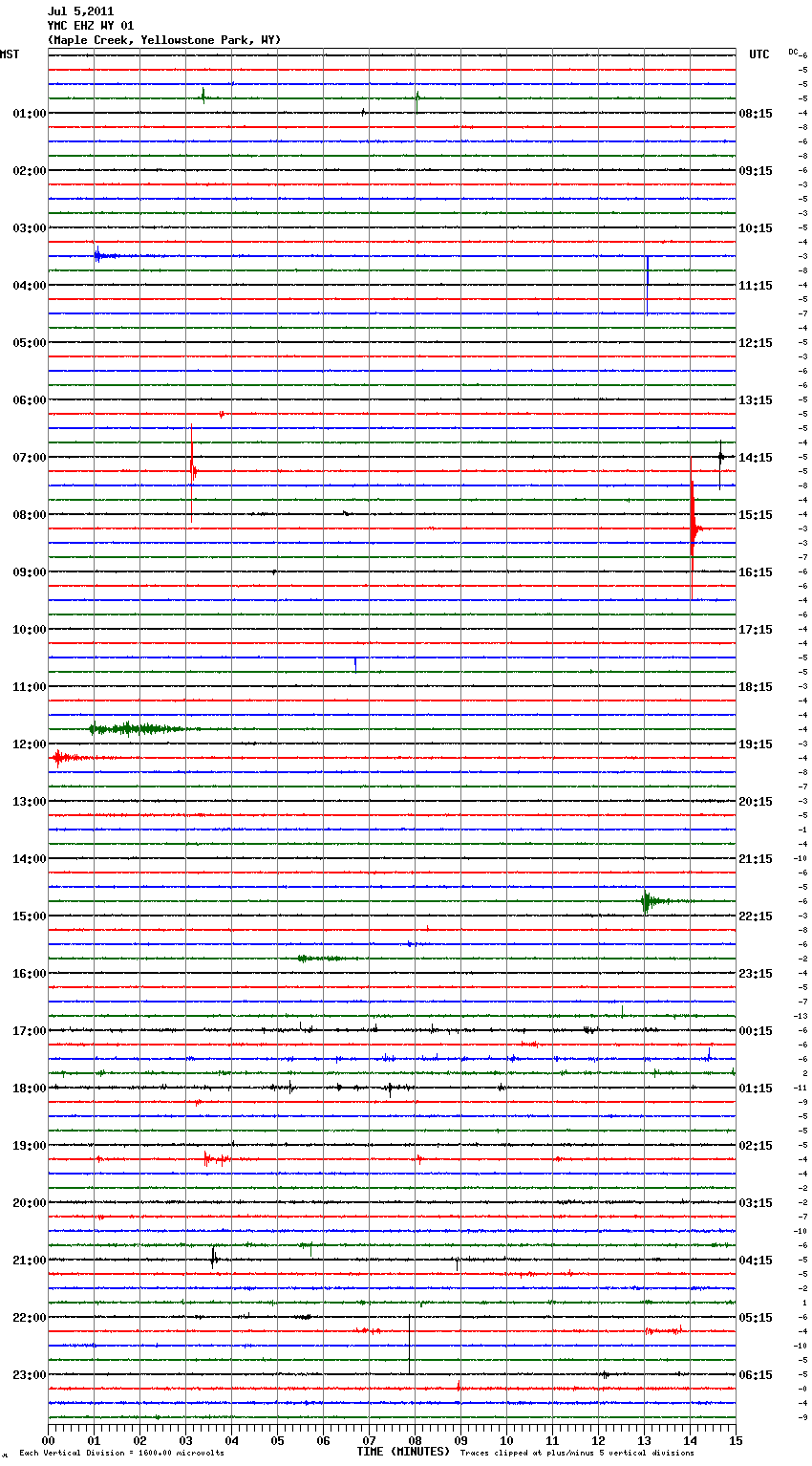Select the "07:00" MST time label
The image size is (812, 1466).
click(30, 458)
